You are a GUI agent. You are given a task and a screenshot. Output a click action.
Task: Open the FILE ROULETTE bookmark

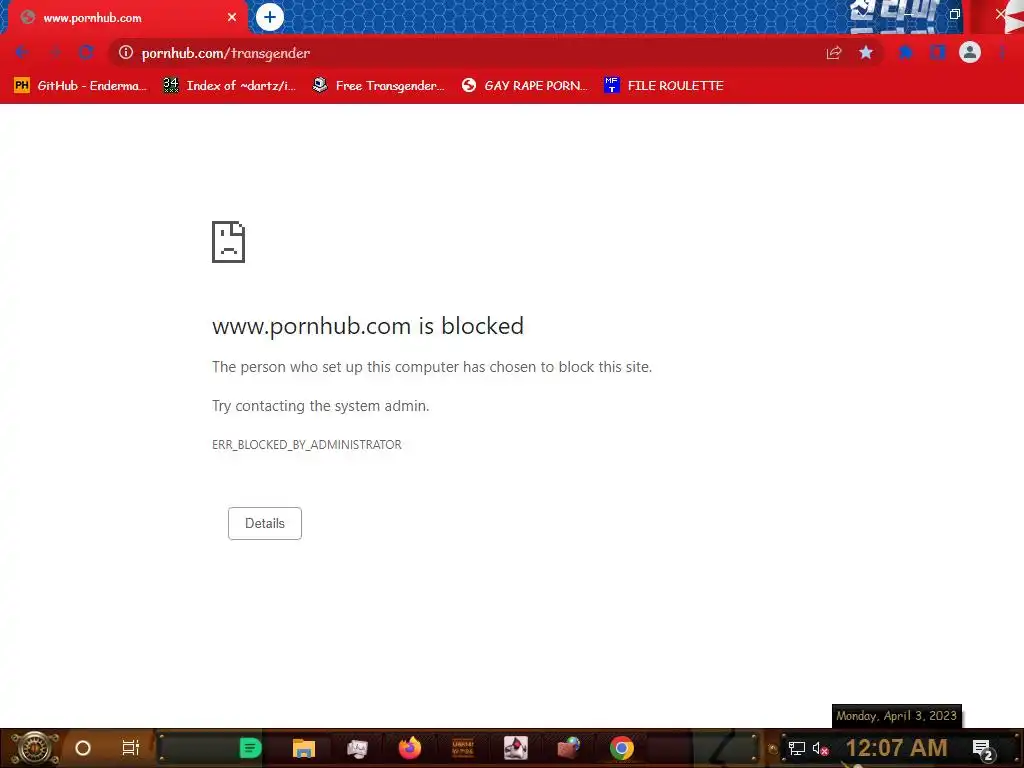(664, 86)
